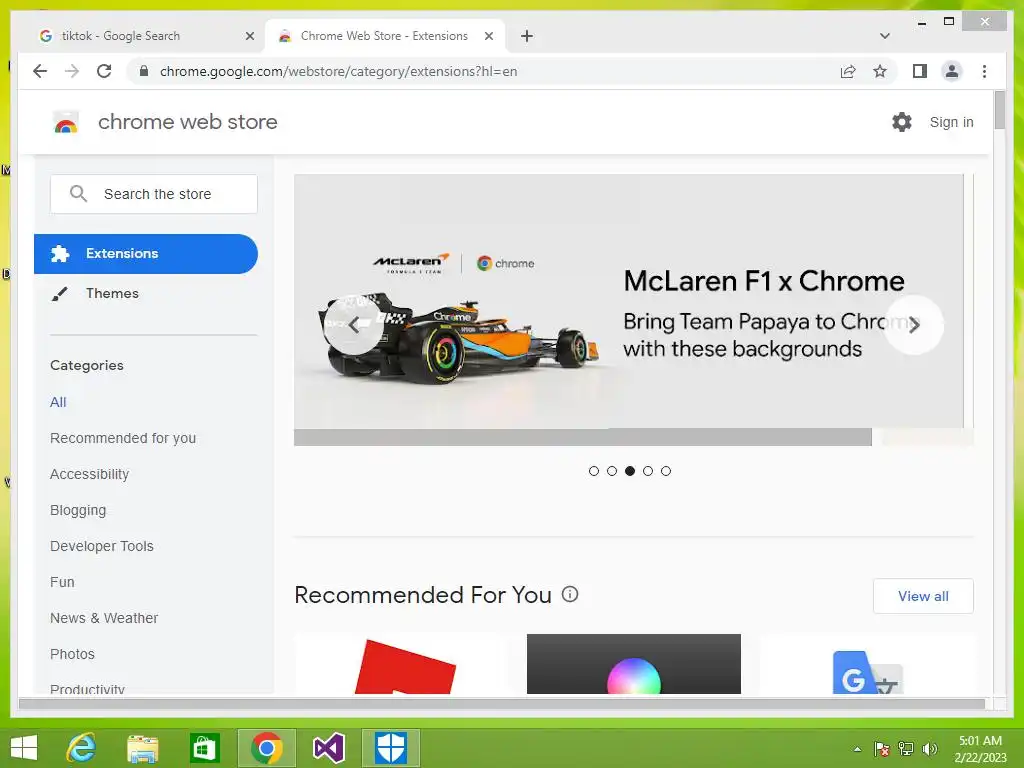This screenshot has height=768, width=1024.
Task: Click the chrome web store rainbow logo
Action: 65,122
